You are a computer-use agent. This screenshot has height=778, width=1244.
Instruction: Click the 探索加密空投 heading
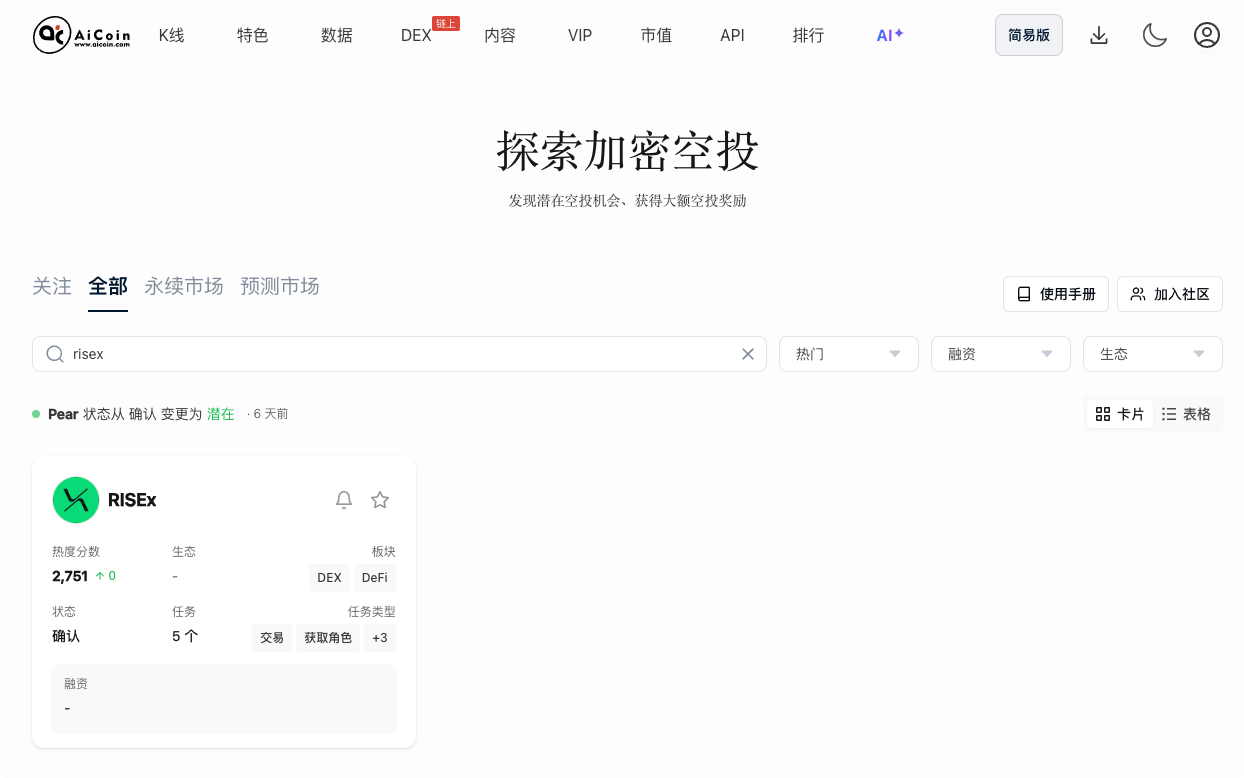click(x=628, y=151)
